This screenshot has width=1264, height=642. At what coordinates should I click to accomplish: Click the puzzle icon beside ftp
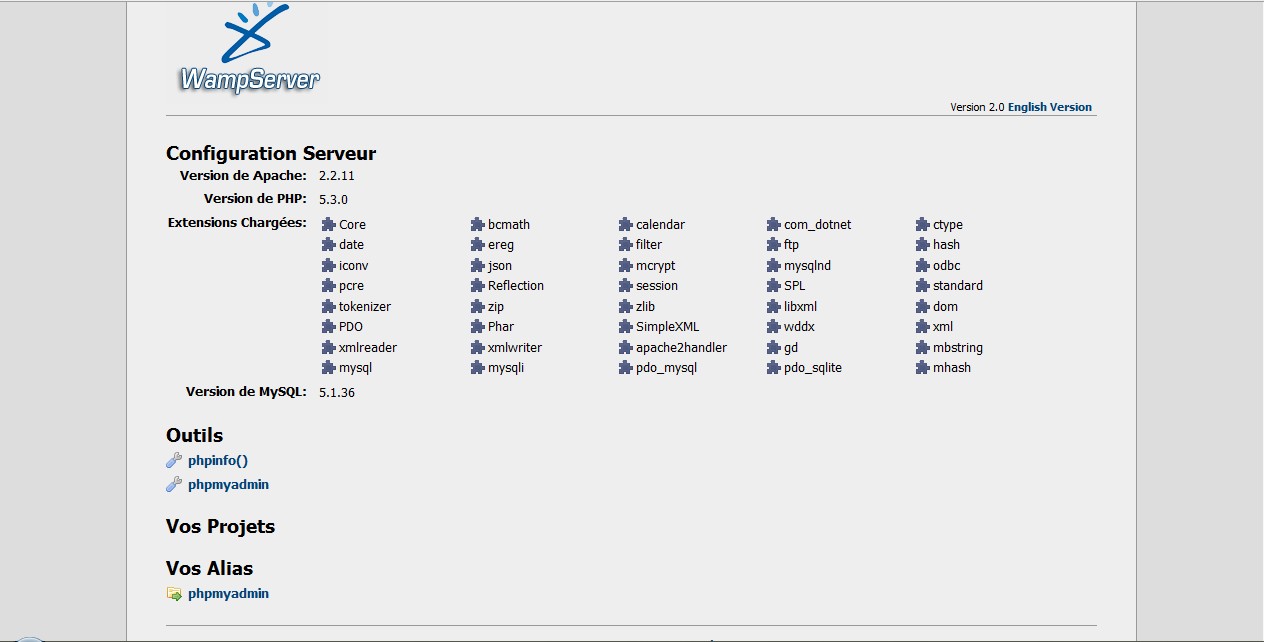[775, 245]
